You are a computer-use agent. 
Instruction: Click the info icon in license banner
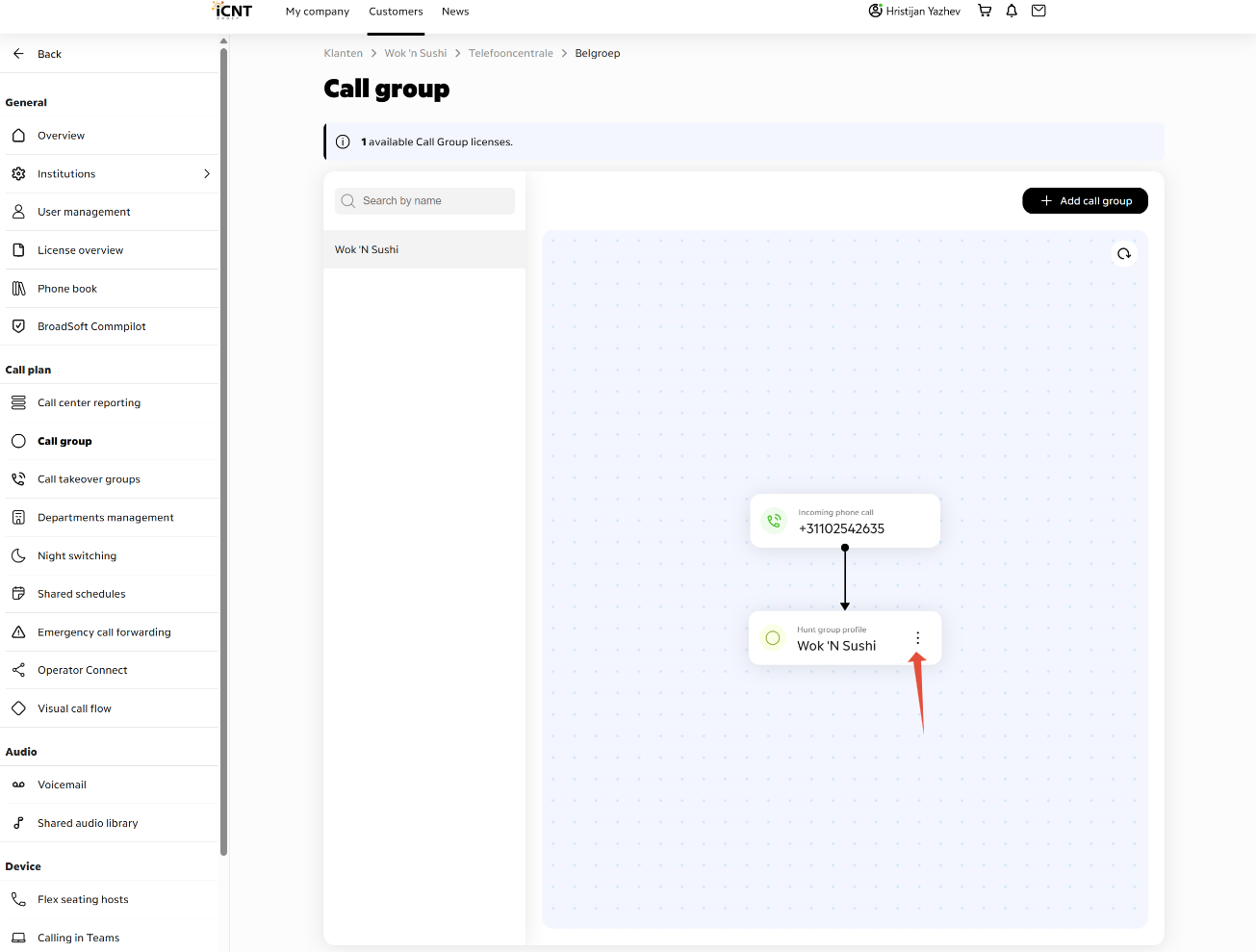[343, 142]
